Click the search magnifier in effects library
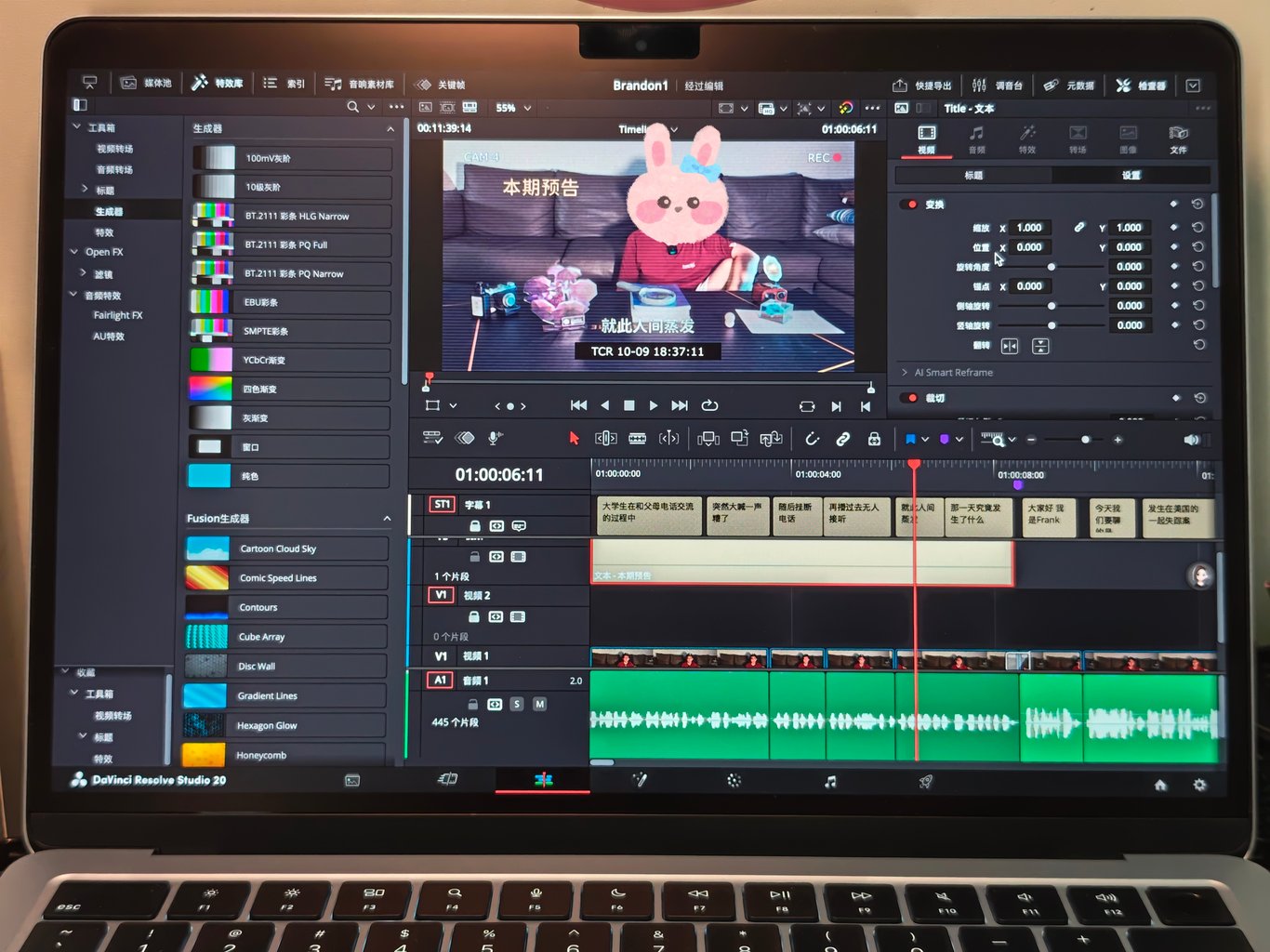The image size is (1270, 952). tap(352, 107)
